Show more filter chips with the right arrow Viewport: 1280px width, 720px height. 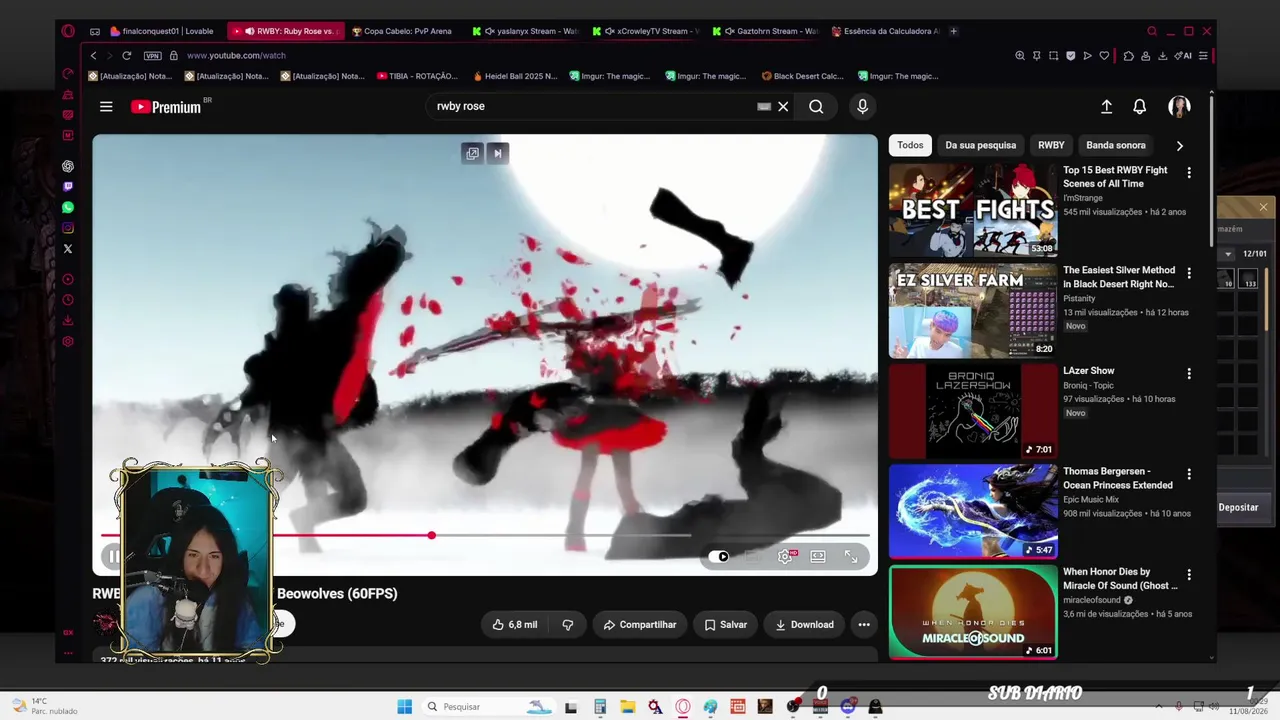click(x=1180, y=146)
